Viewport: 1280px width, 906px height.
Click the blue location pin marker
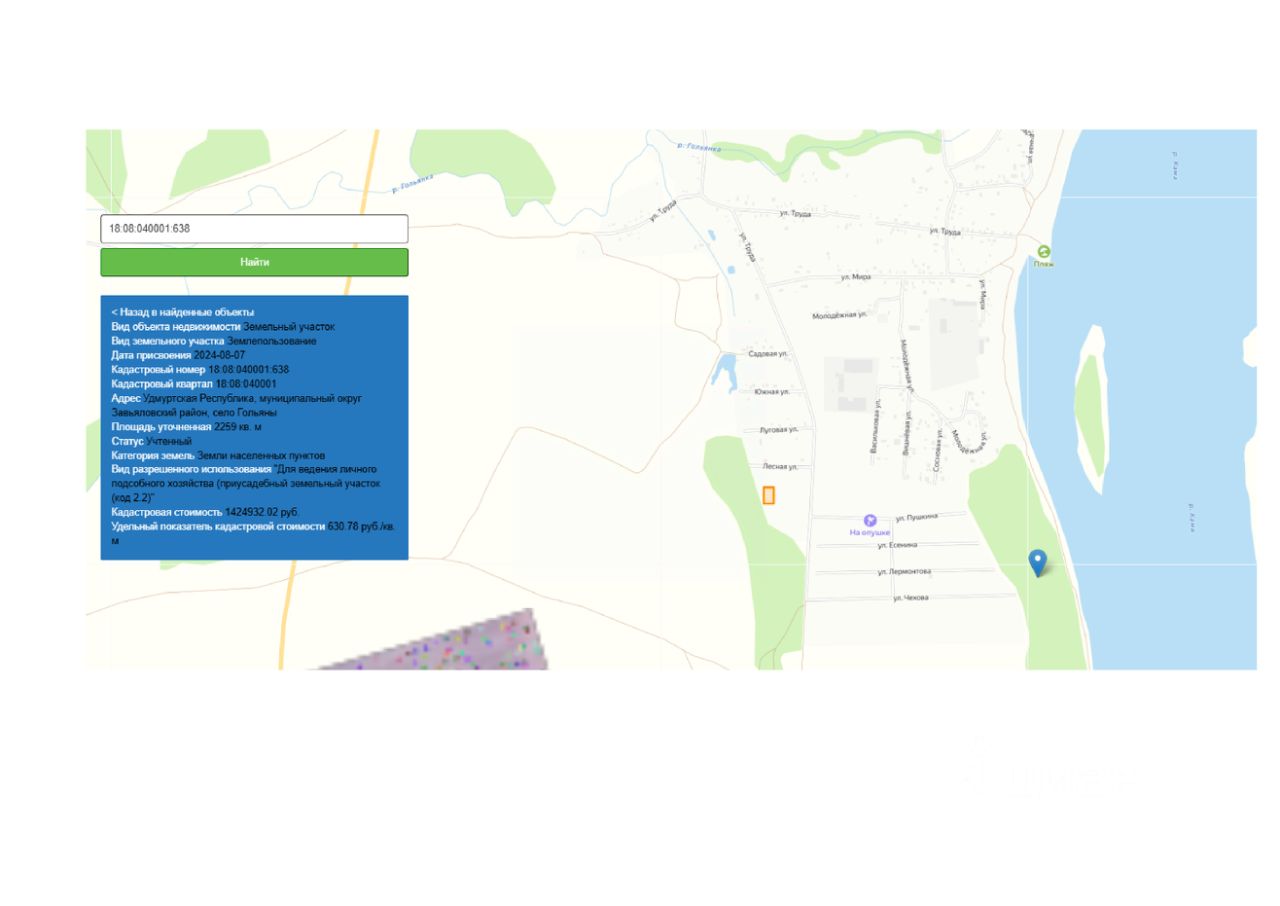pyautogui.click(x=1038, y=563)
